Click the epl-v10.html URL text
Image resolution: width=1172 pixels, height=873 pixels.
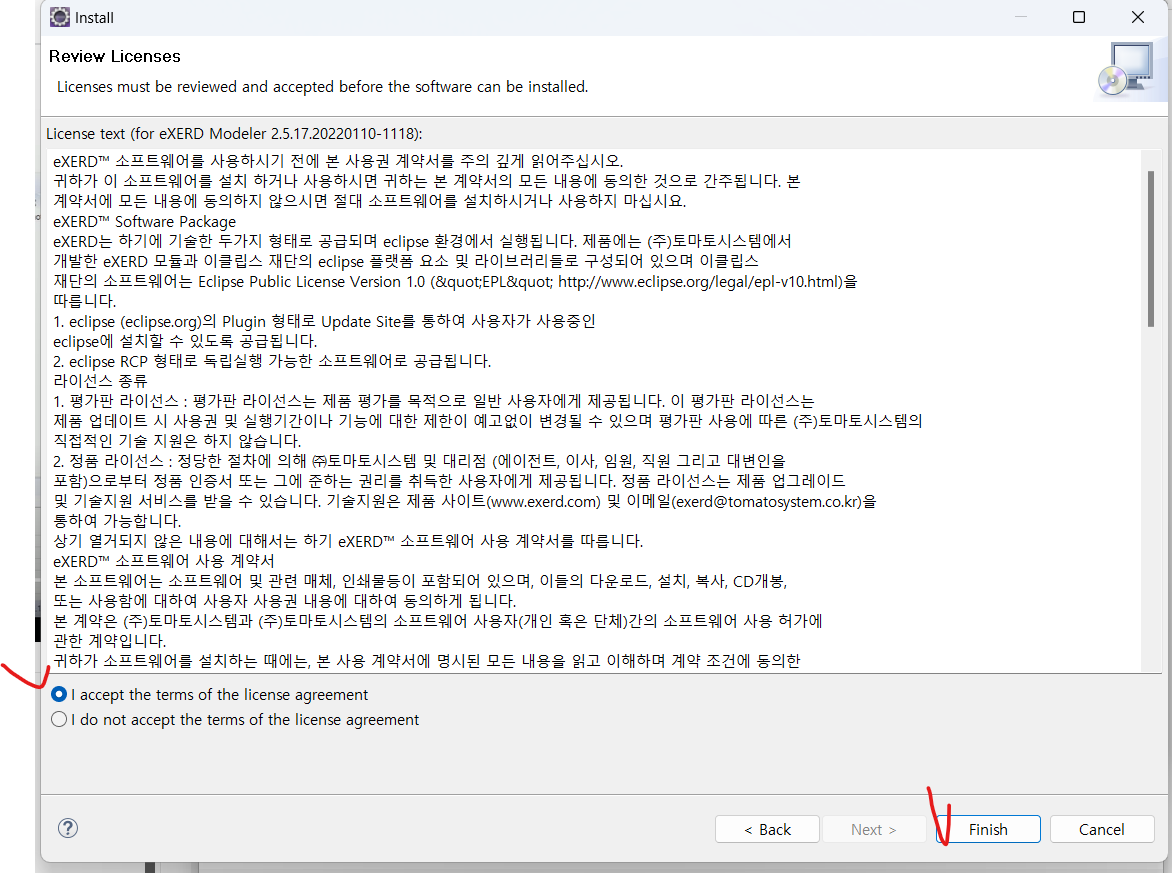700,281
